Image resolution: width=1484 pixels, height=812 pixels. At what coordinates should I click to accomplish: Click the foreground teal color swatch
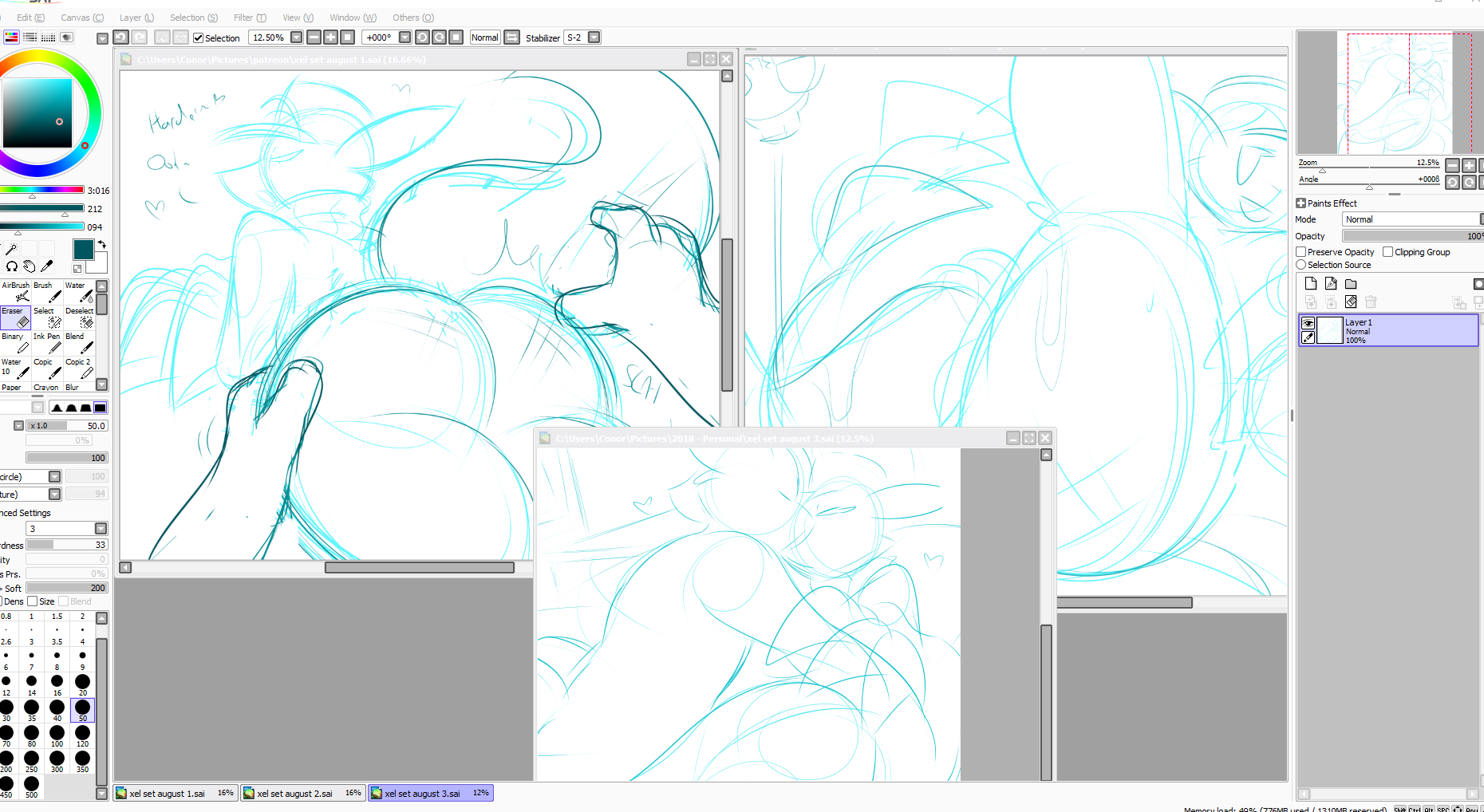click(83, 250)
